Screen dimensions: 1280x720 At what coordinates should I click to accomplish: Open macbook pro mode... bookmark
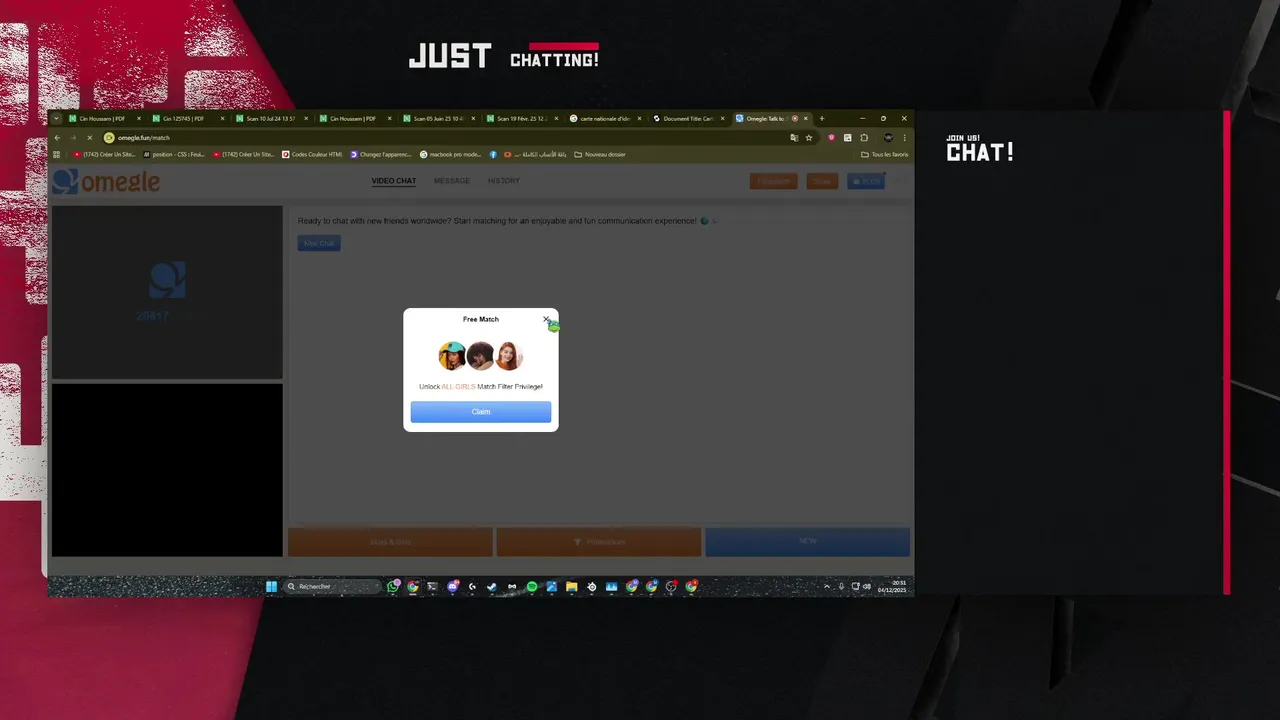pos(451,154)
